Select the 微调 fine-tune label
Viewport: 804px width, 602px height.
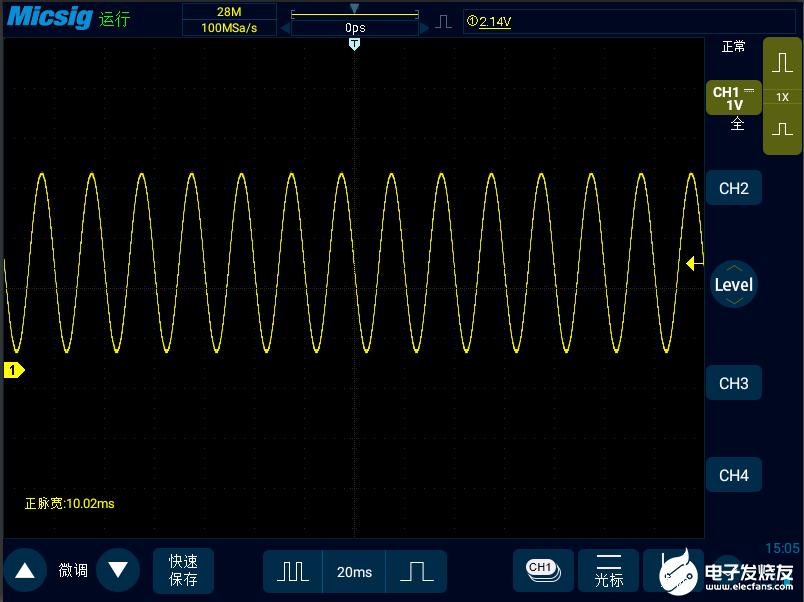pos(73,570)
